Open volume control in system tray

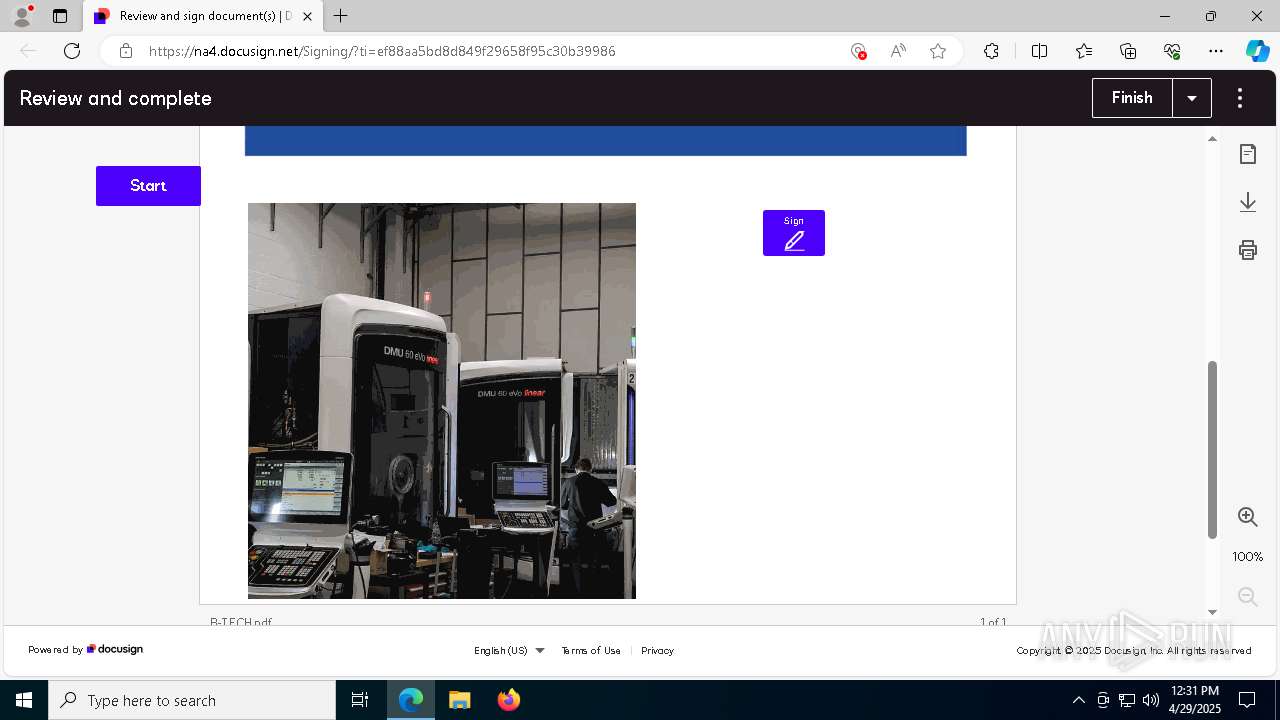[1151, 700]
